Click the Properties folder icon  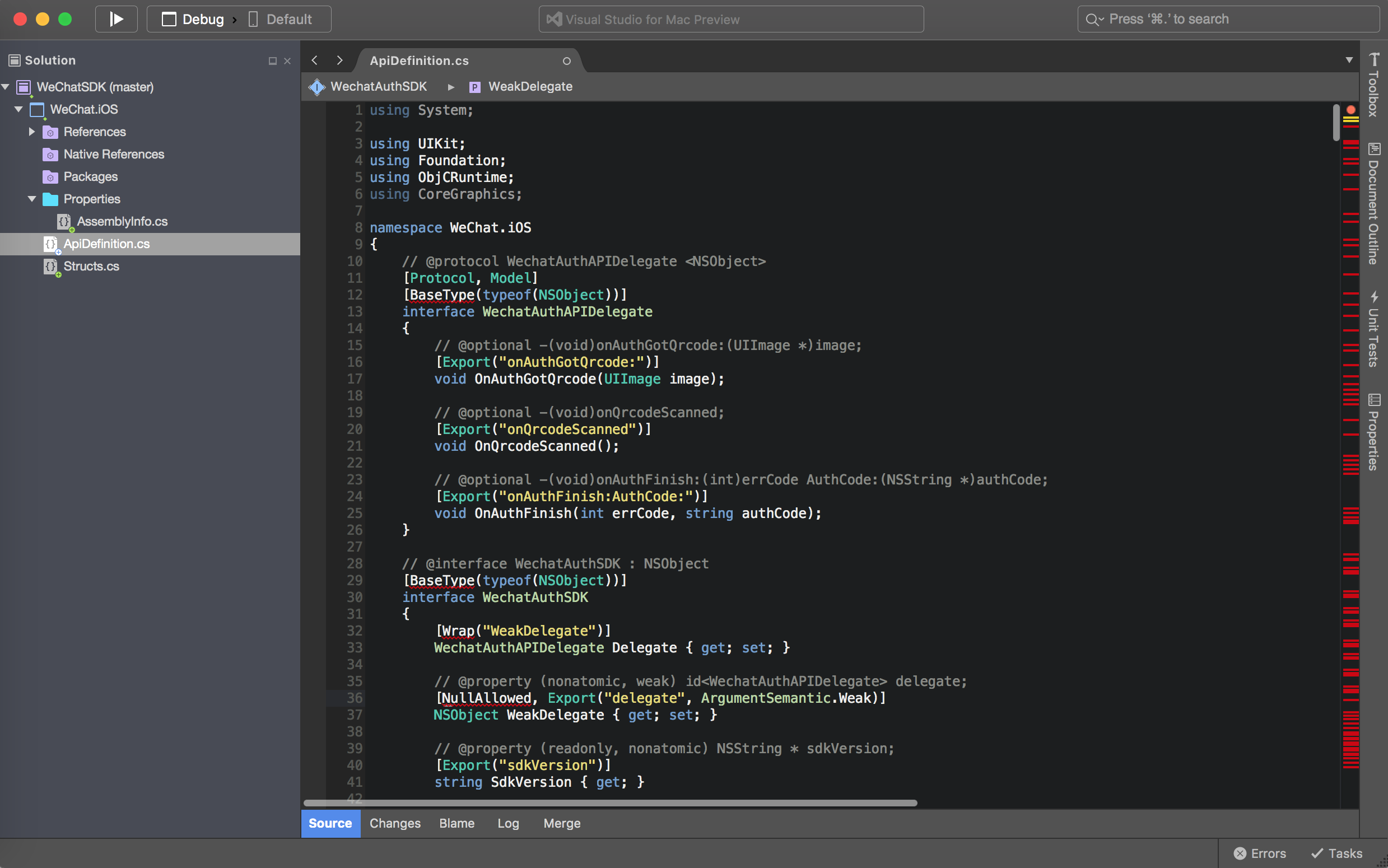pos(50,199)
